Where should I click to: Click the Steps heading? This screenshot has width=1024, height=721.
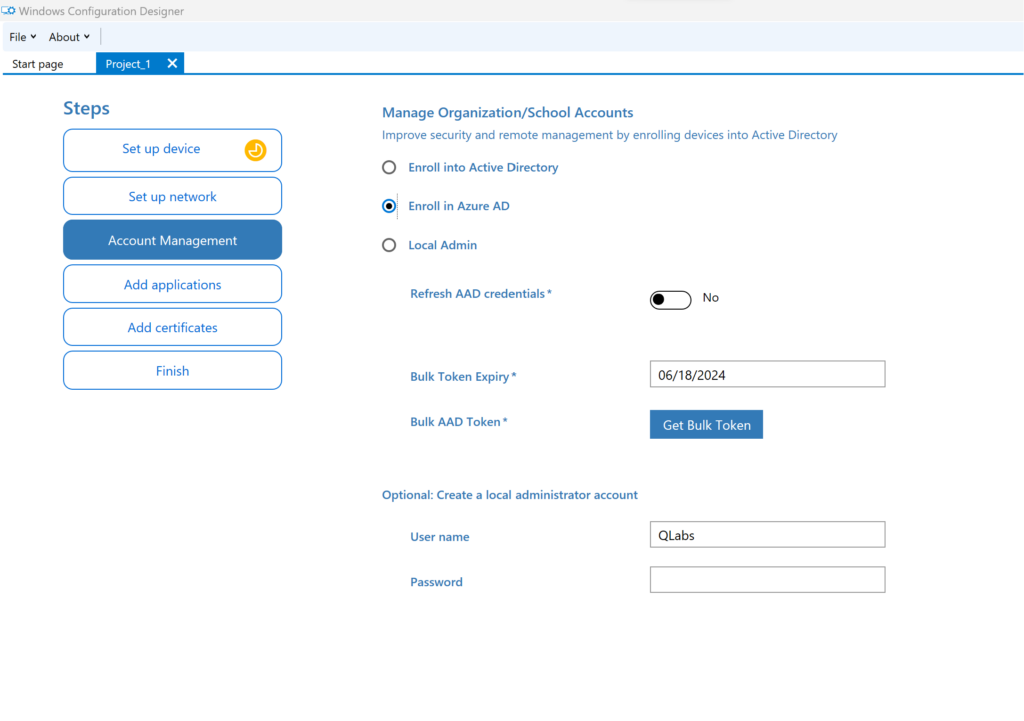[86, 108]
